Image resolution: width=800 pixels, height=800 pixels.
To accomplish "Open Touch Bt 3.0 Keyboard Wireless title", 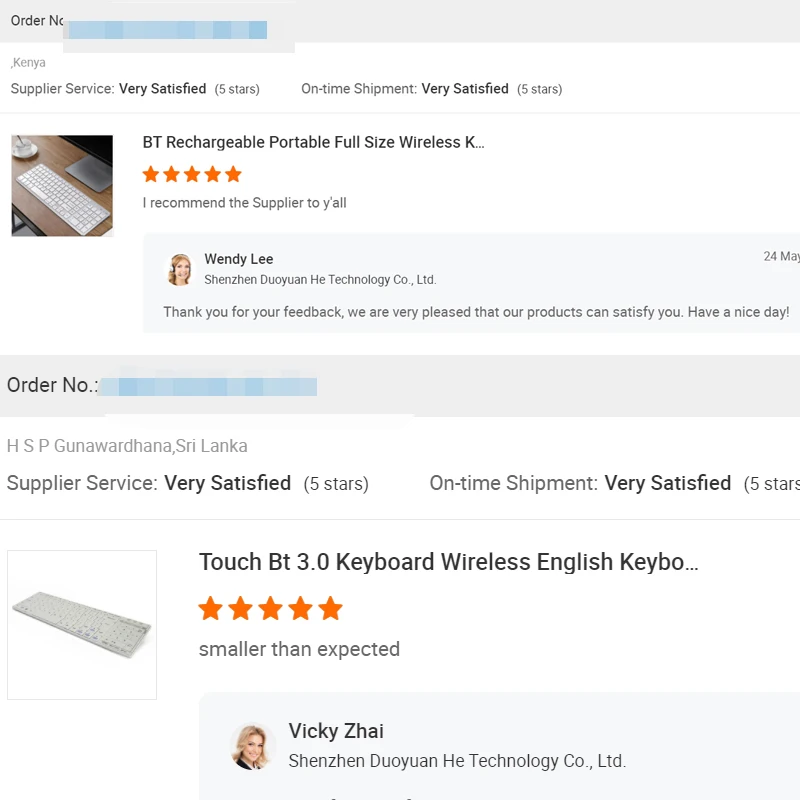I will point(448,562).
